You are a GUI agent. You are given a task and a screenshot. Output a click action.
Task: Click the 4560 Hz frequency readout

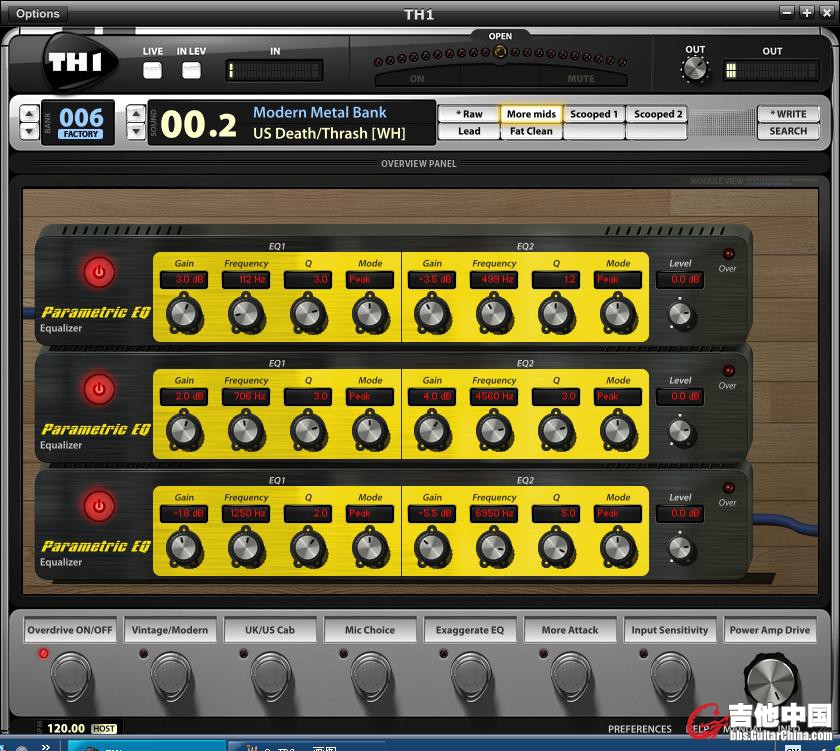pyautogui.click(x=494, y=396)
